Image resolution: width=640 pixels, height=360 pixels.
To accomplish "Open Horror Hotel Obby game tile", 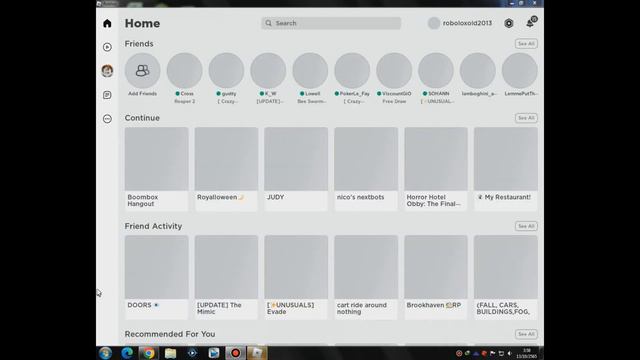I will click(436, 169).
